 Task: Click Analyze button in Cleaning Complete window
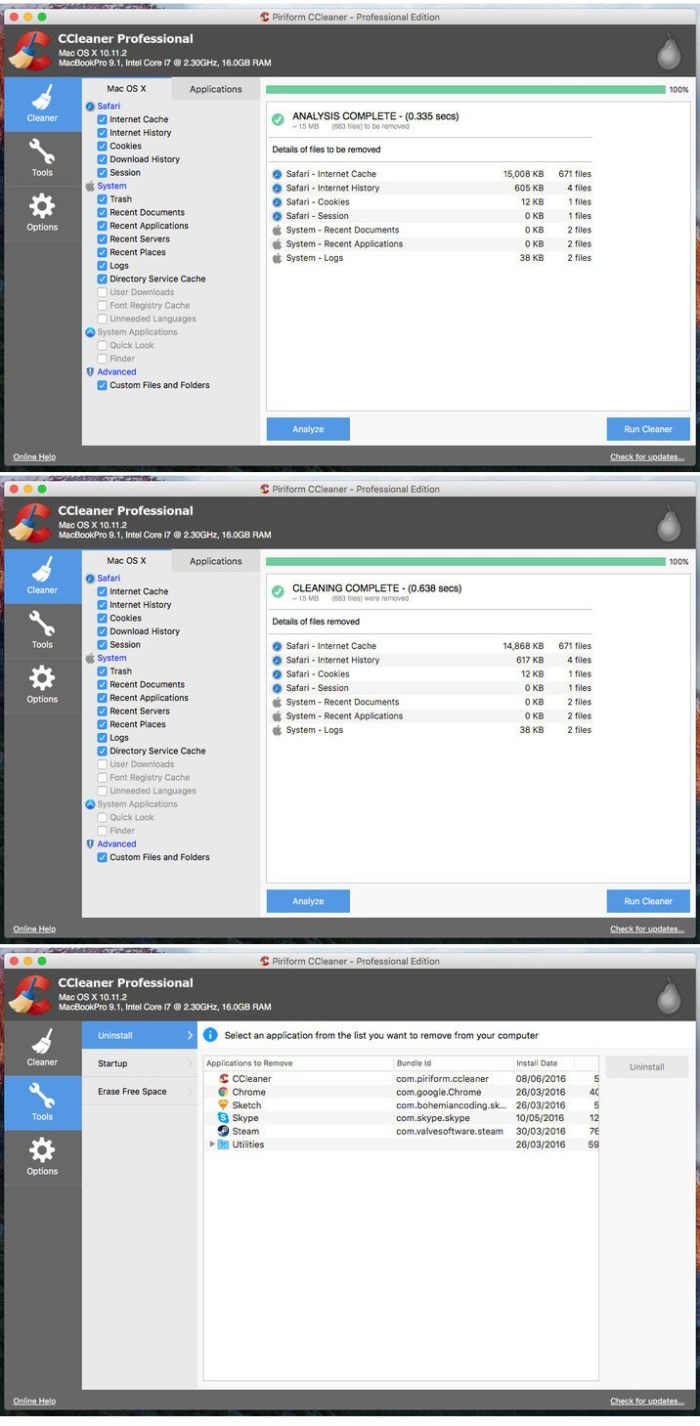point(308,901)
